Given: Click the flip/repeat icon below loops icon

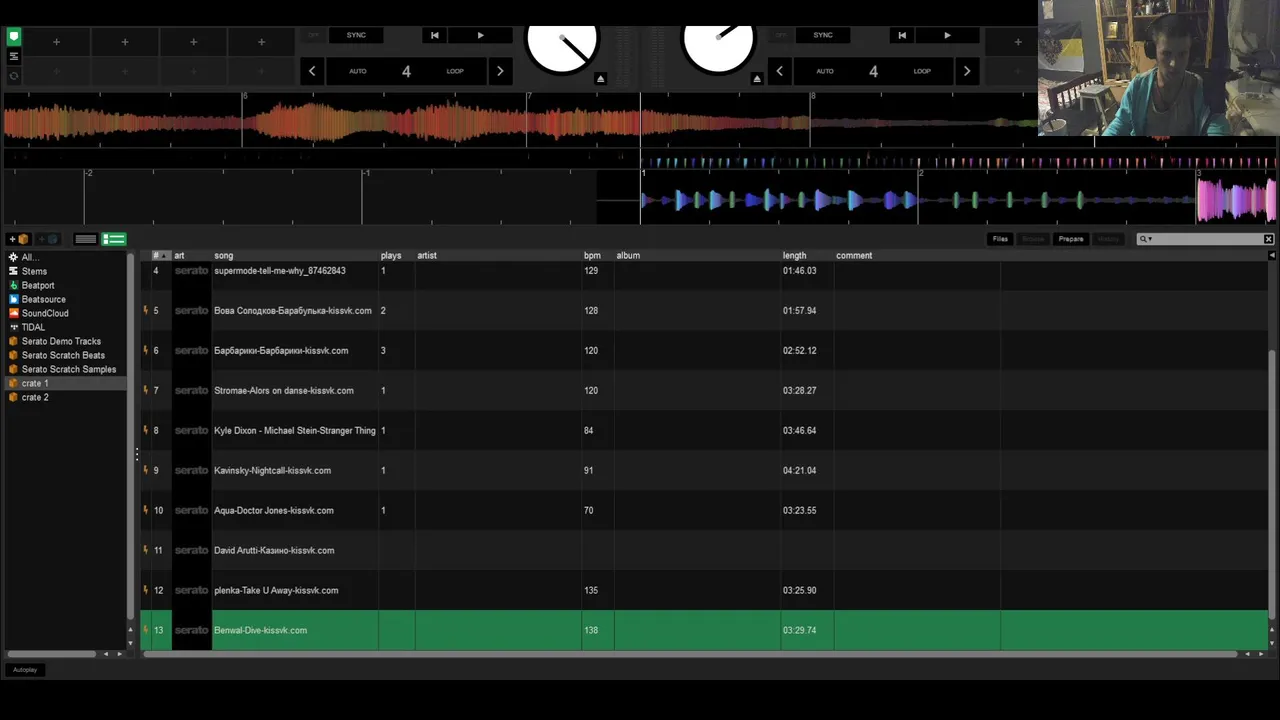Looking at the screenshot, I should [14, 75].
